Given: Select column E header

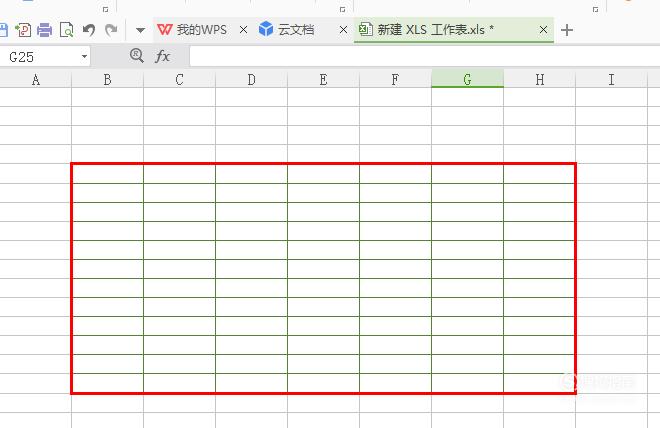Looking at the screenshot, I should pyautogui.click(x=323, y=79).
